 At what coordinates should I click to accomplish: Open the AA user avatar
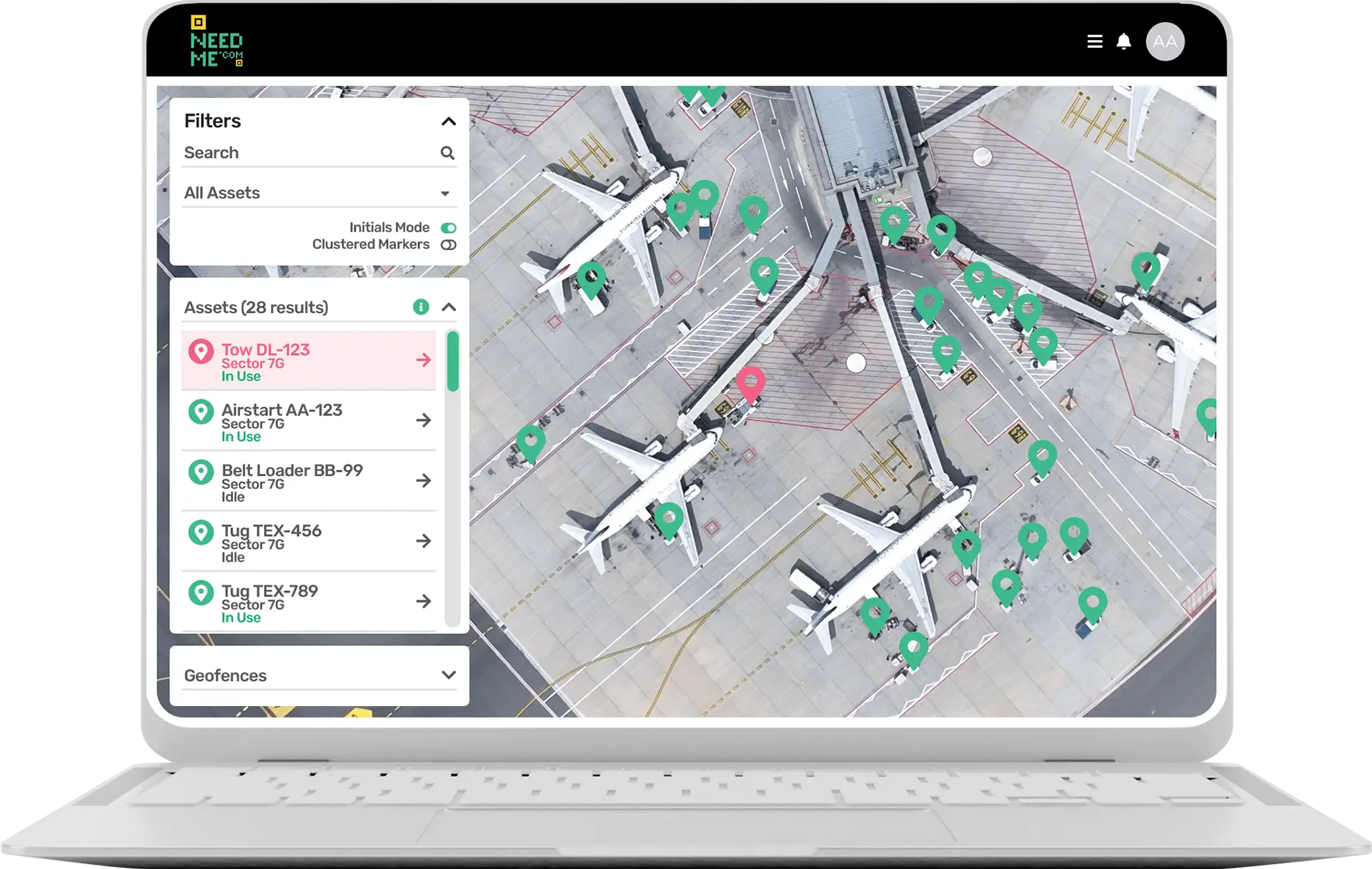click(1165, 41)
